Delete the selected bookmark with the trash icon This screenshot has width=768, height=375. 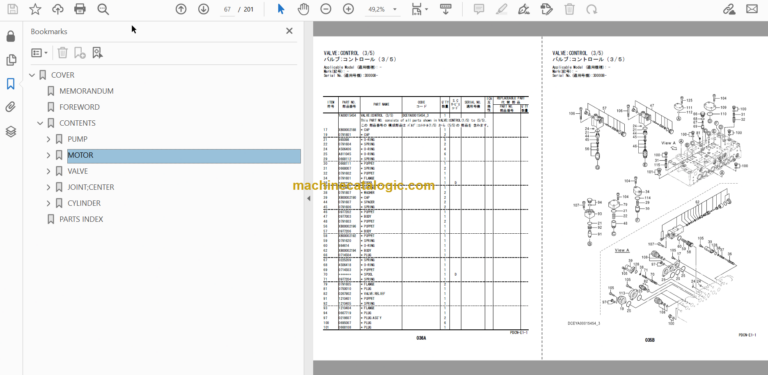click(x=63, y=52)
